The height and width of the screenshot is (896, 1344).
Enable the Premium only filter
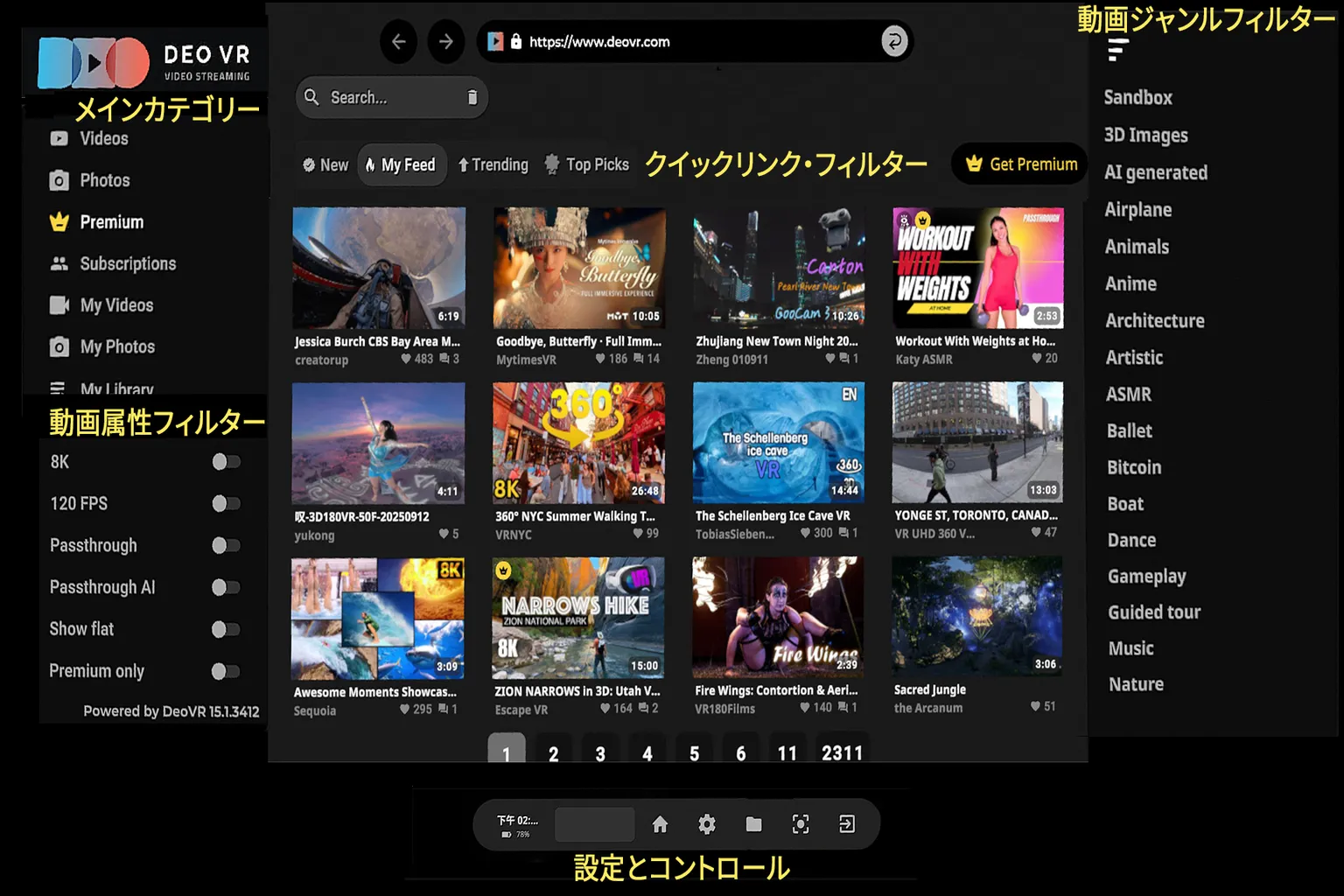point(225,670)
